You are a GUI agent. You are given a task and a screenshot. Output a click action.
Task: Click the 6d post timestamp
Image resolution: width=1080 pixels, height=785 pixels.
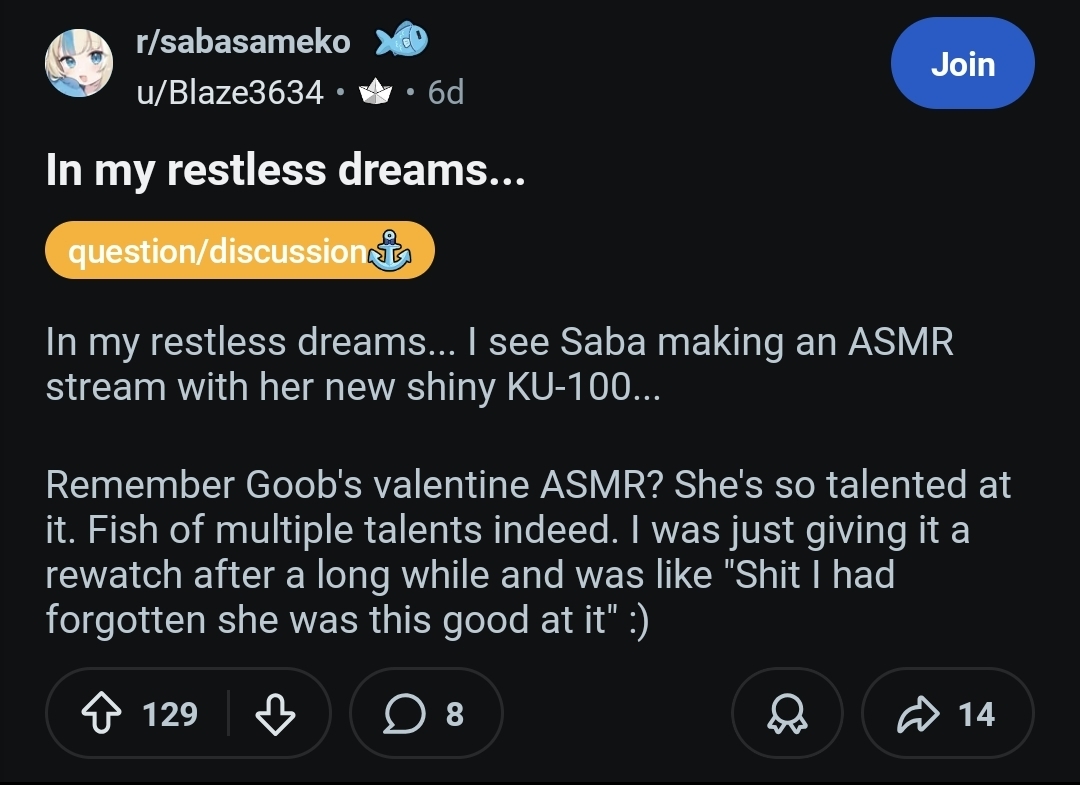coord(446,93)
